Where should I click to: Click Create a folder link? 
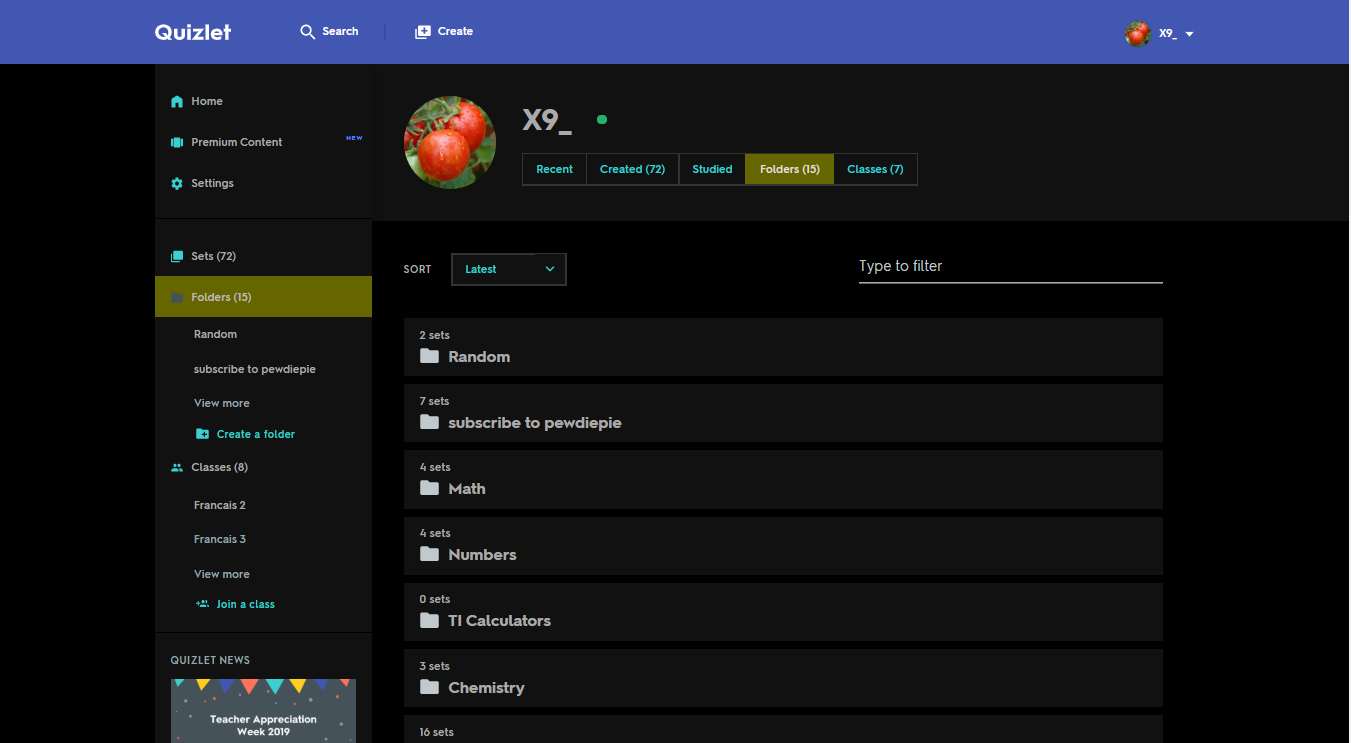coord(255,434)
